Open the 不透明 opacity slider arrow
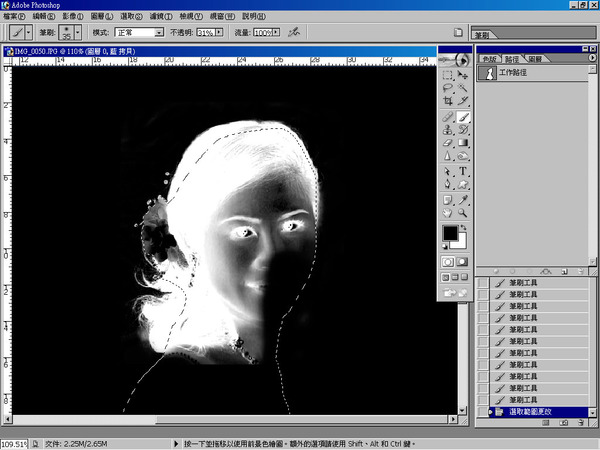The height and width of the screenshot is (450, 600). (x=219, y=33)
